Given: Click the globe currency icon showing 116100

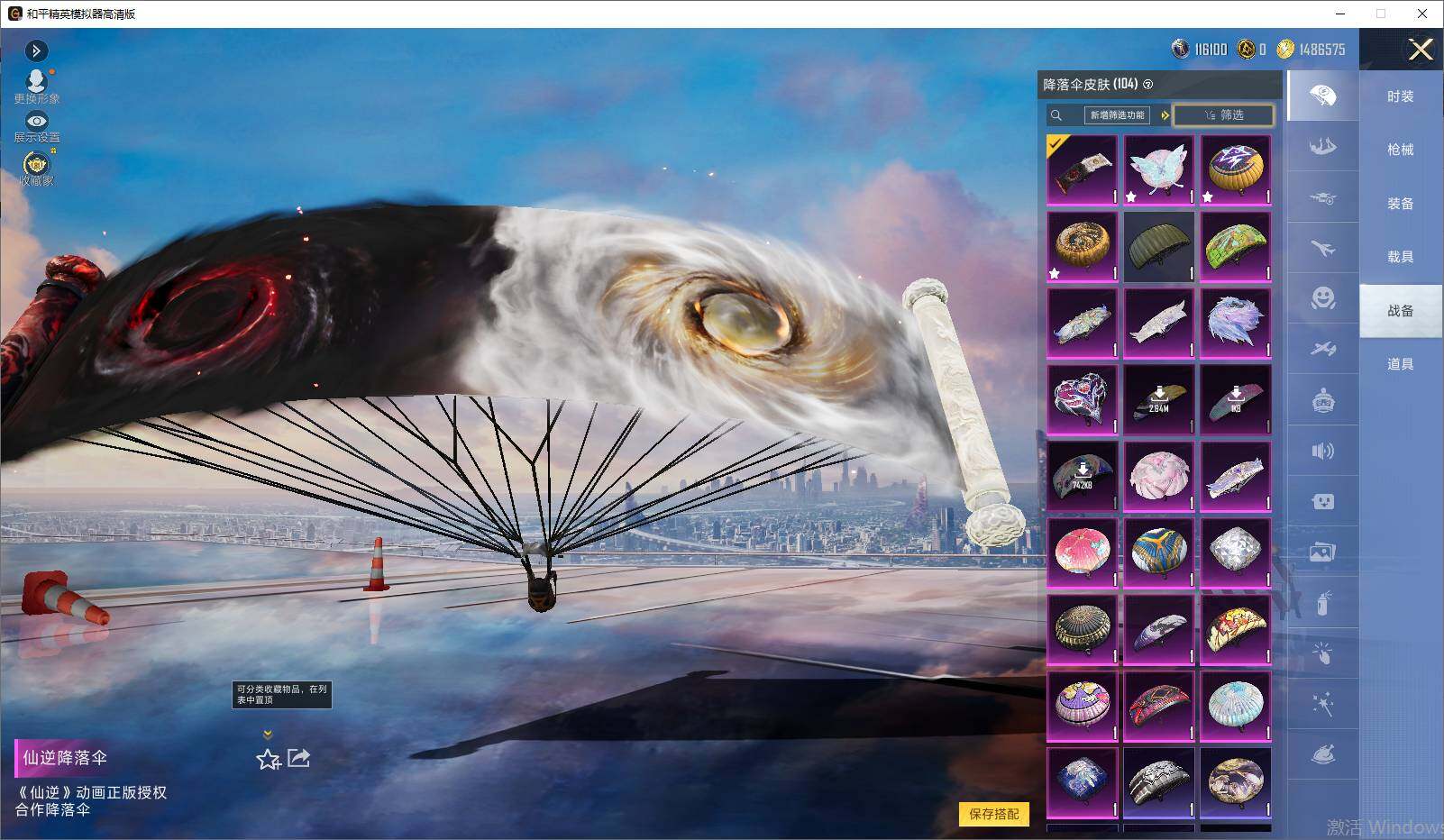Looking at the screenshot, I should 1181,49.
